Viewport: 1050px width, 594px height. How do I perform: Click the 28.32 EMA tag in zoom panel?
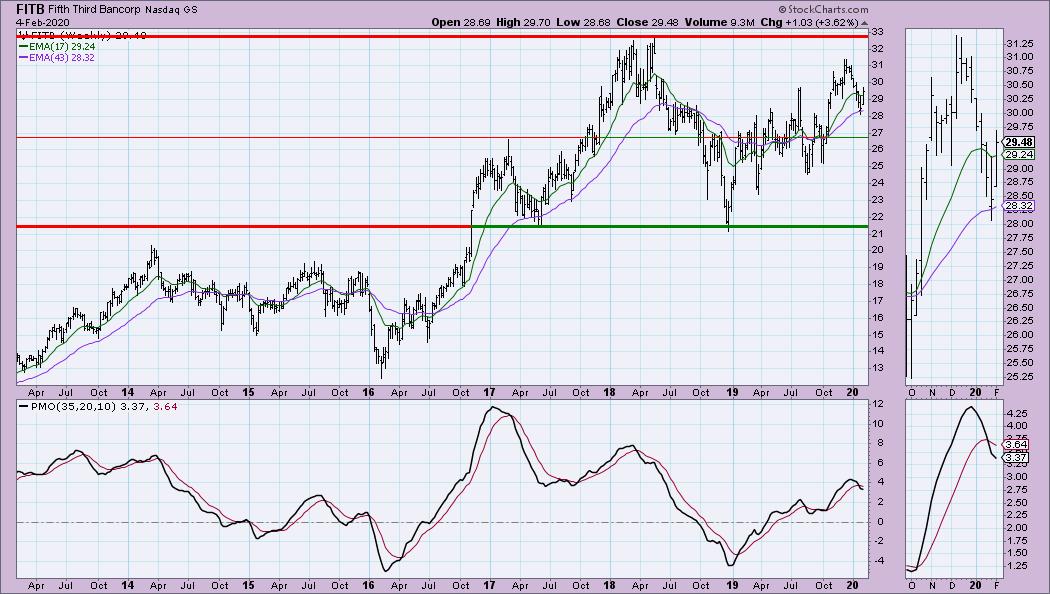[x=1019, y=206]
